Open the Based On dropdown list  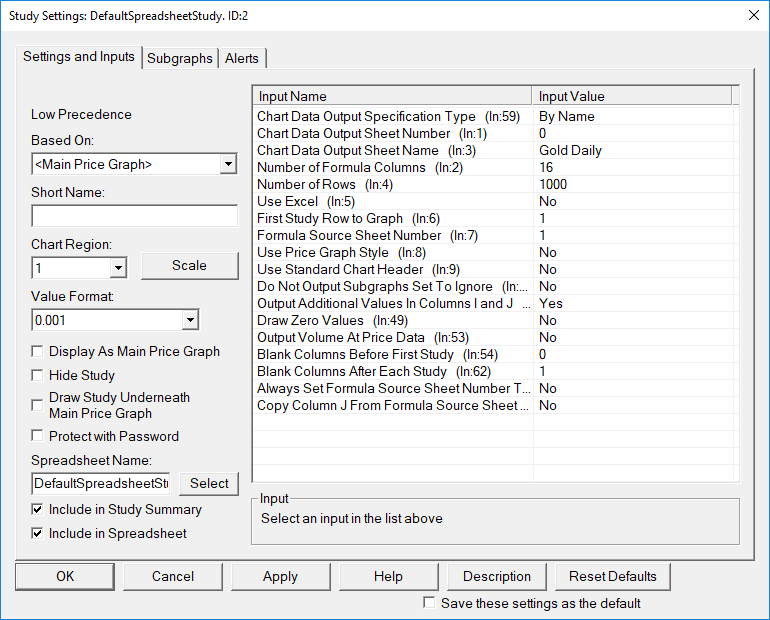pos(228,164)
